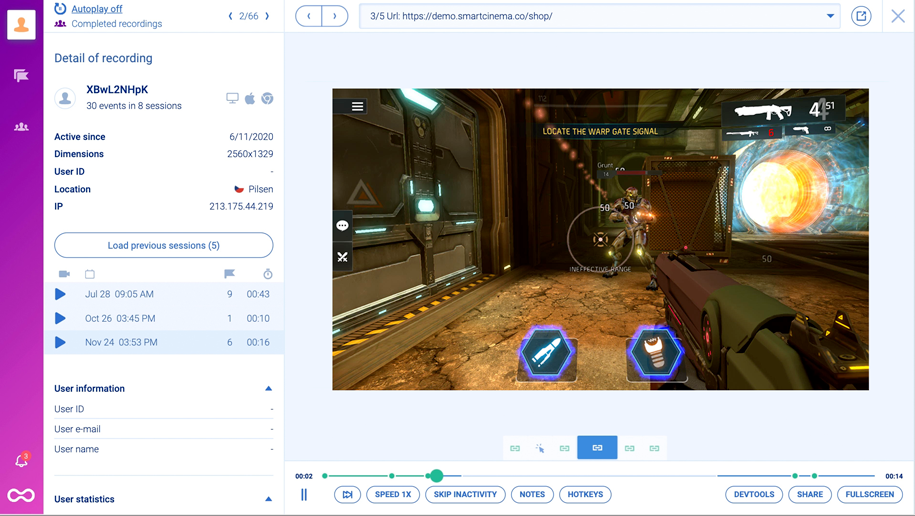Close the recording player
915x516 pixels.
click(898, 16)
